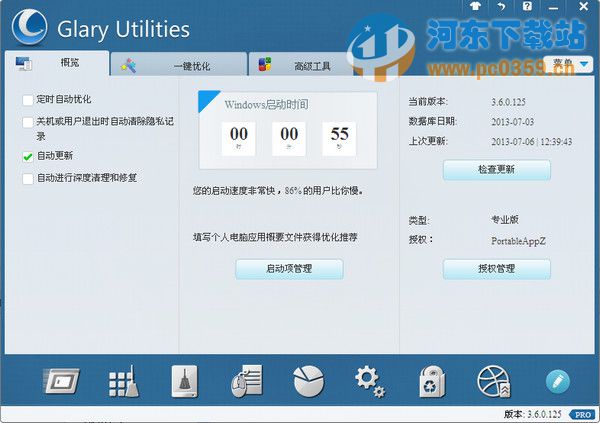Click the status bar 版本: 3.6.0.125 text

pyautogui.click(x=533, y=414)
